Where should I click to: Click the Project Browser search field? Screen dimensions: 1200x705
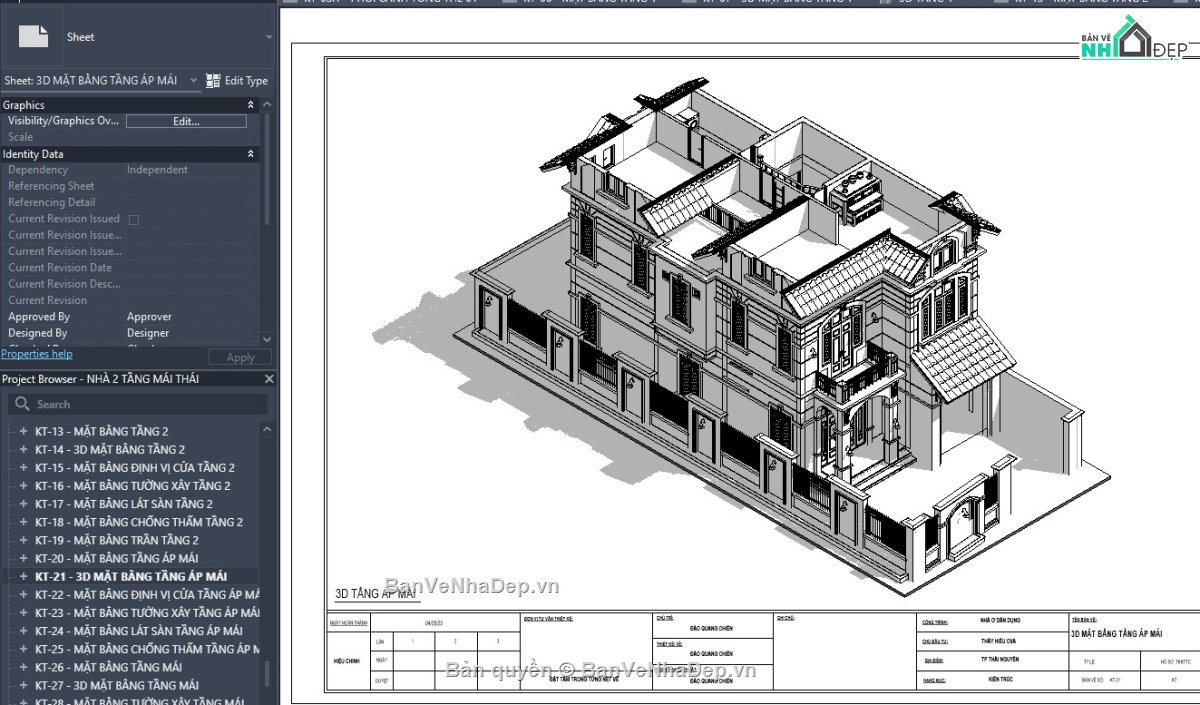coord(138,404)
